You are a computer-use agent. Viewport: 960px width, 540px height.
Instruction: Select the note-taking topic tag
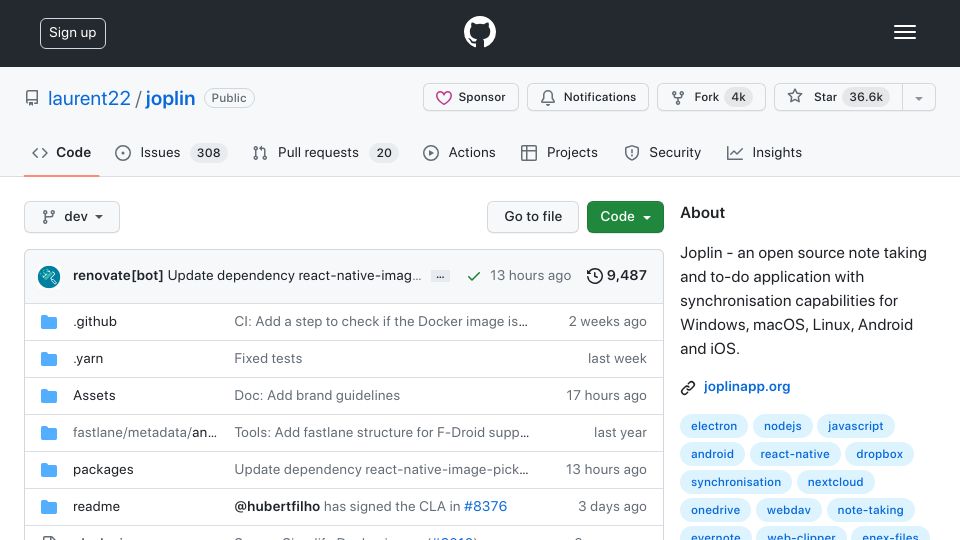[x=870, y=510]
